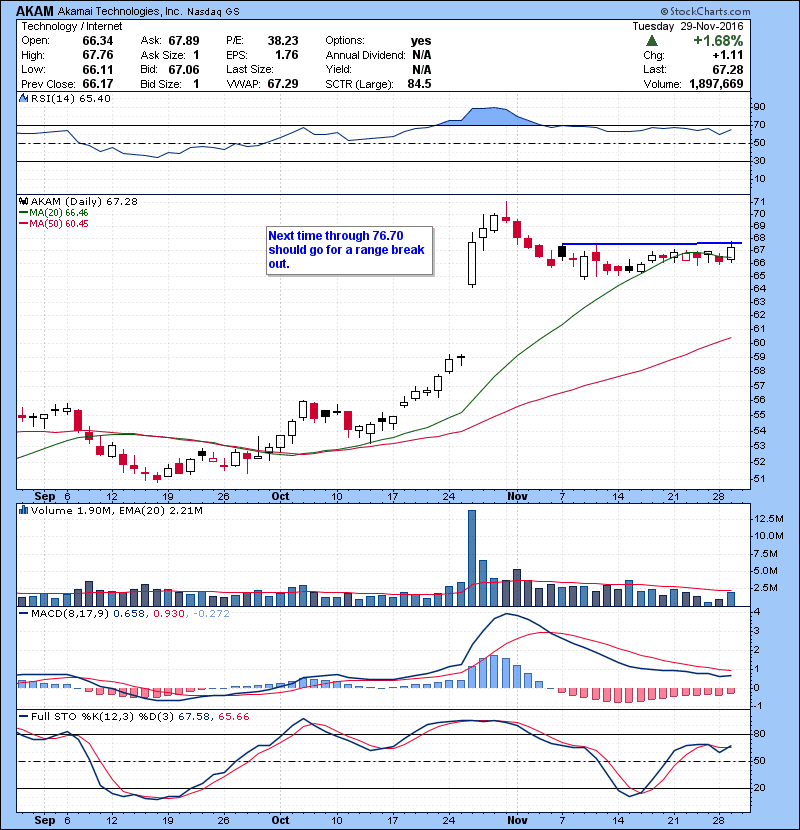Click the AKAM ticker symbol title
The image size is (800, 830).
pyautogui.click(x=35, y=11)
